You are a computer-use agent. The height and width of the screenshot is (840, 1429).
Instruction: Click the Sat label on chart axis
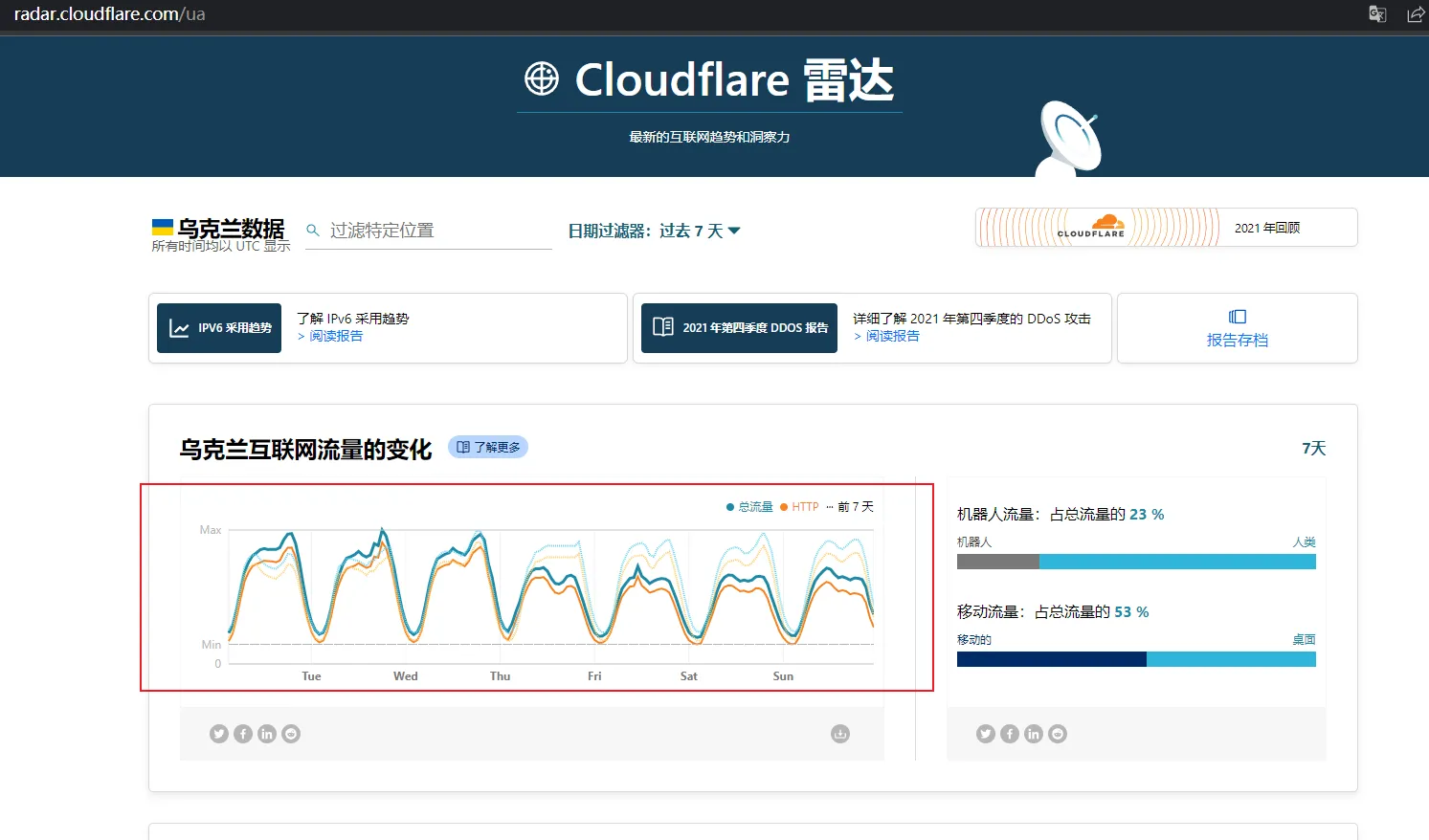[689, 676]
